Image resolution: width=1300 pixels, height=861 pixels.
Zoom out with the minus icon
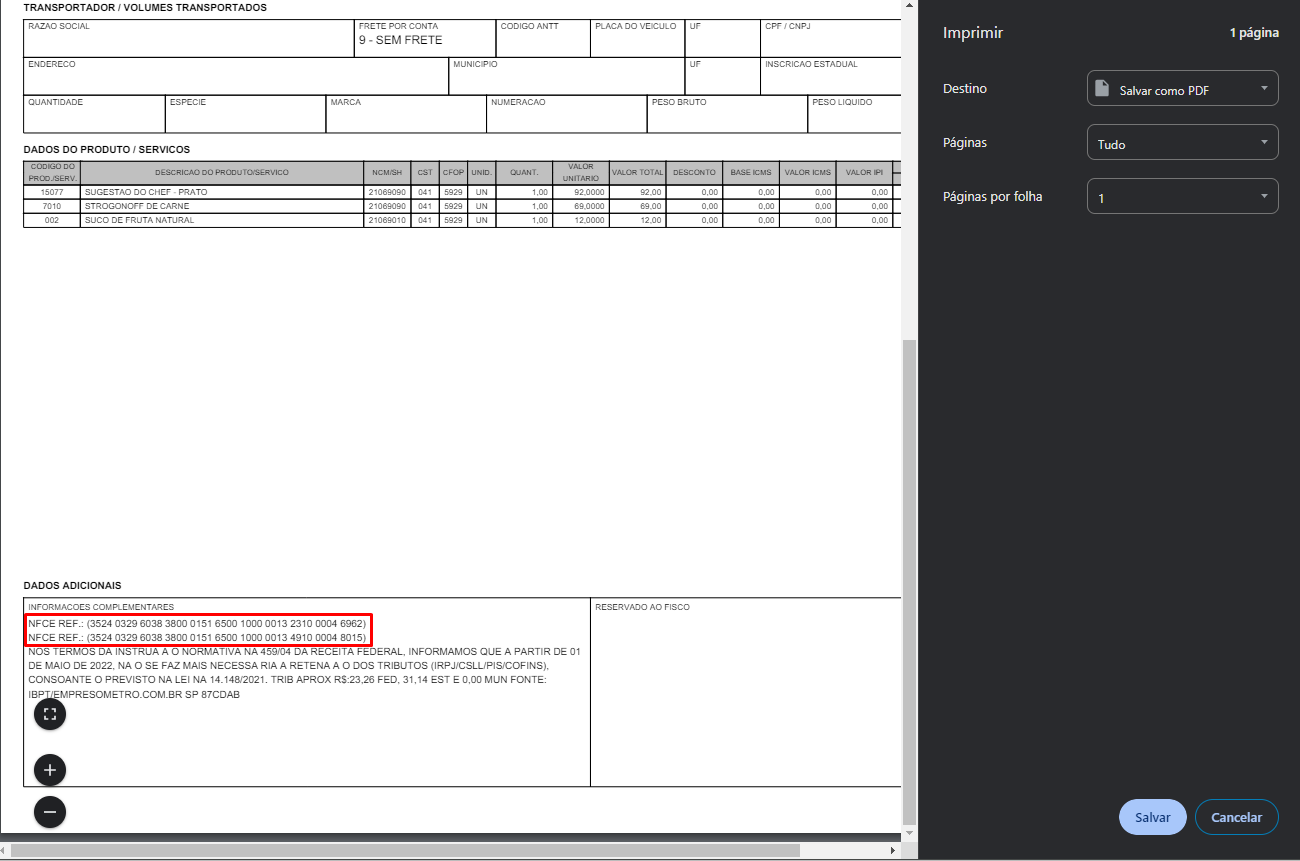[x=50, y=812]
